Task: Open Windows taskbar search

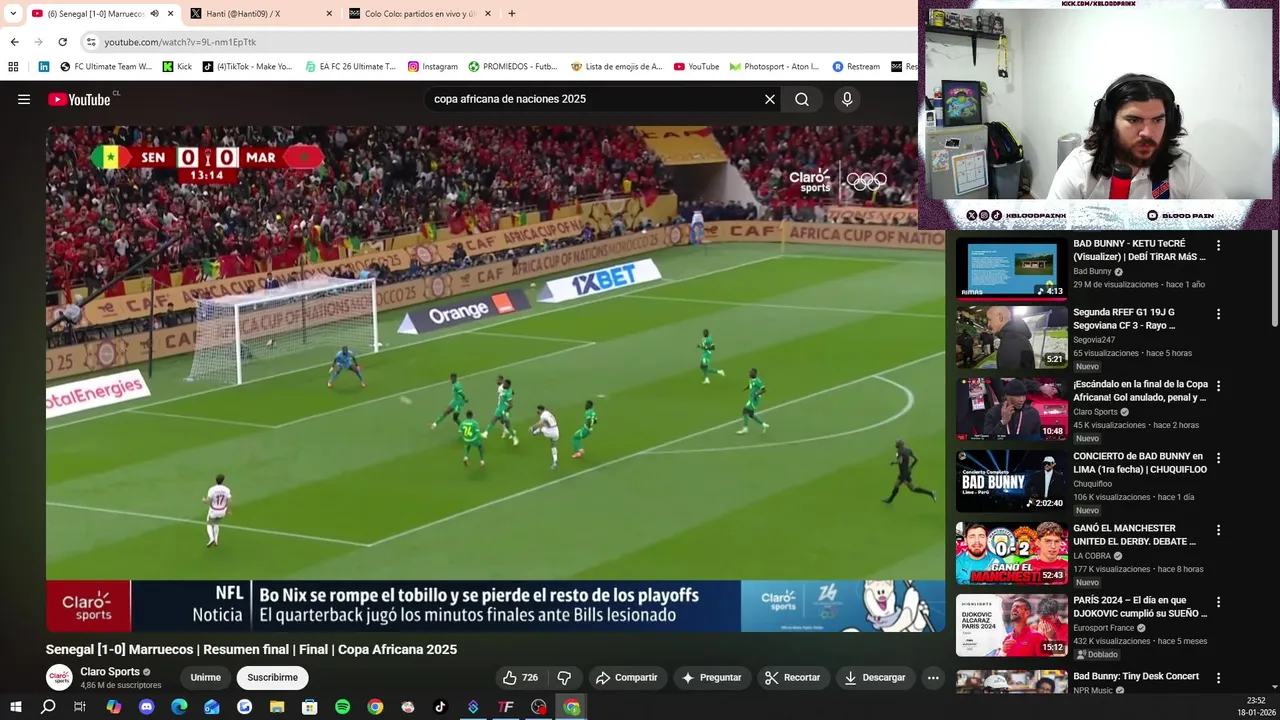Action: [48, 707]
